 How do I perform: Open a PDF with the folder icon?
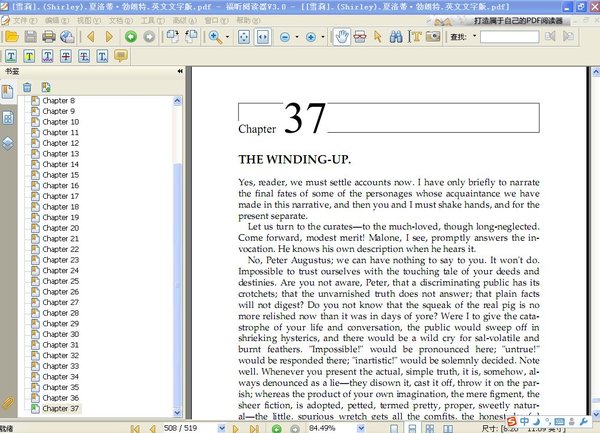12,37
